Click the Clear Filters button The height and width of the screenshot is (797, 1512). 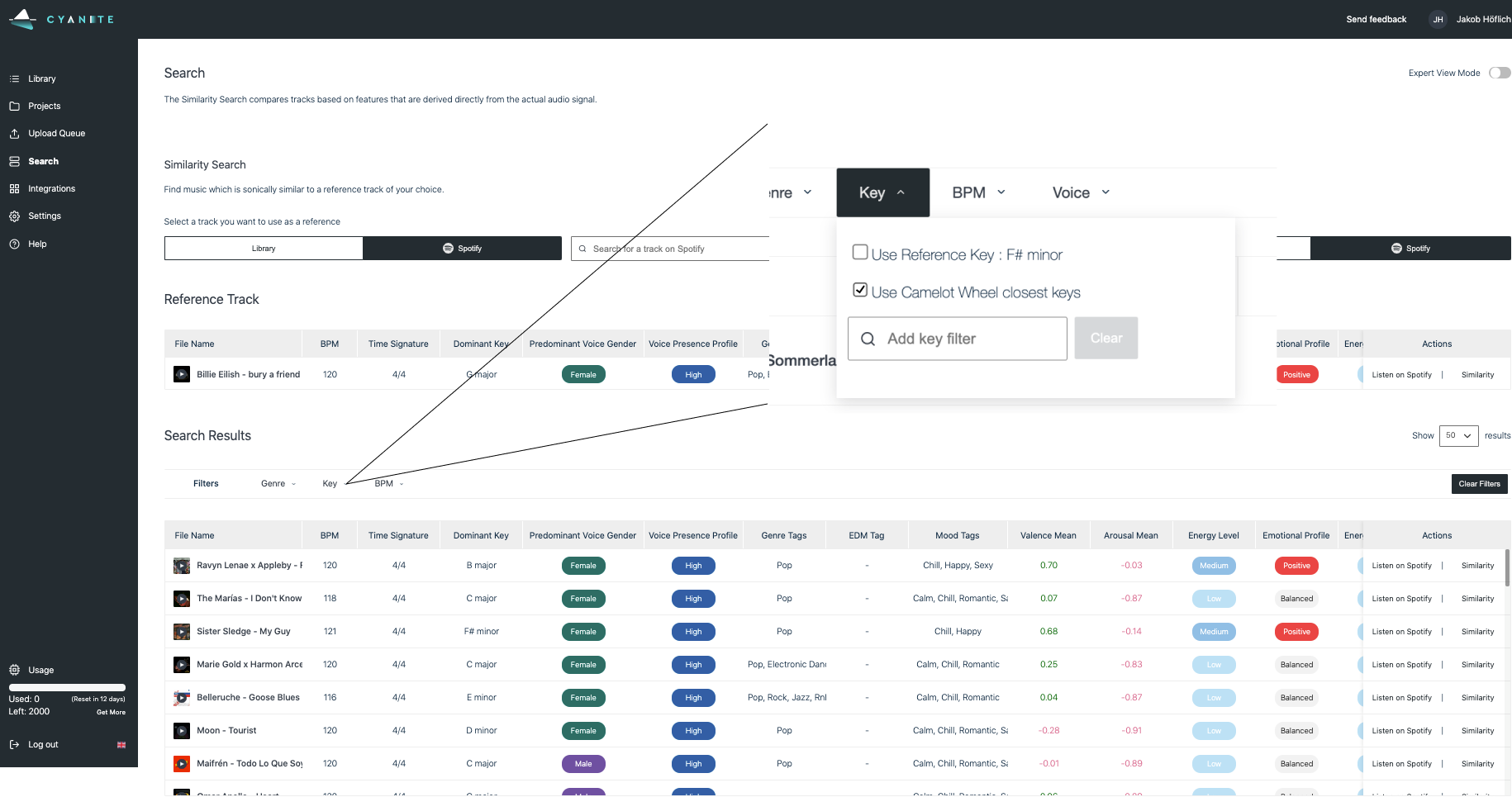1479,484
